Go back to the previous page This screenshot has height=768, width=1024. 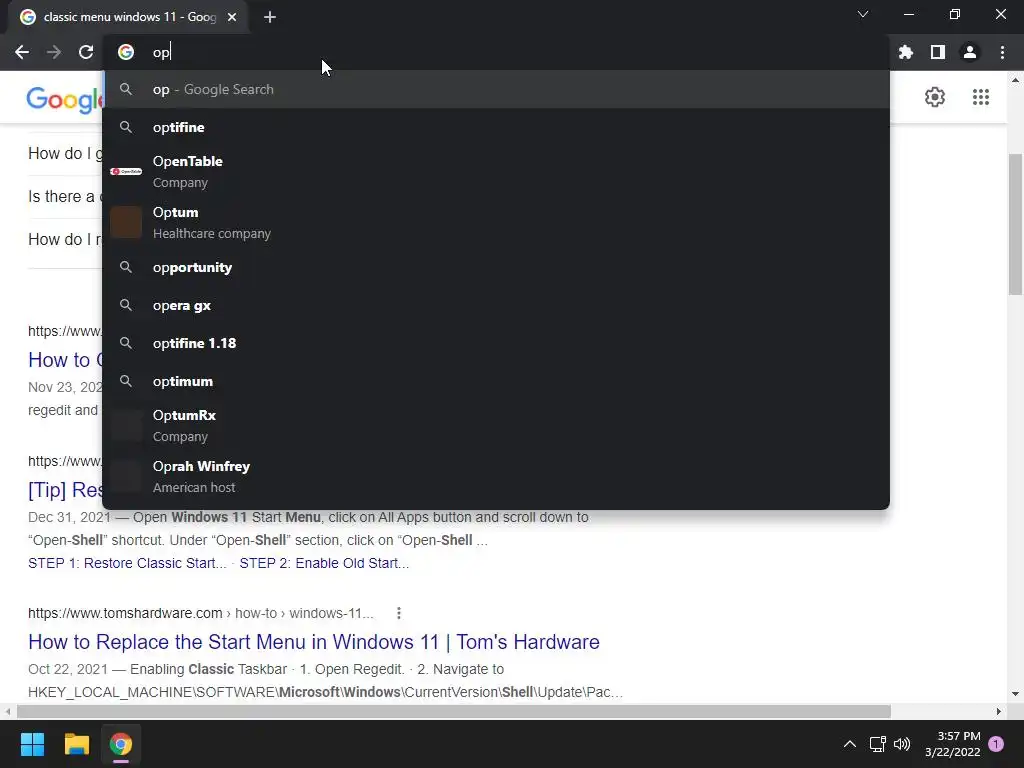coord(22,52)
